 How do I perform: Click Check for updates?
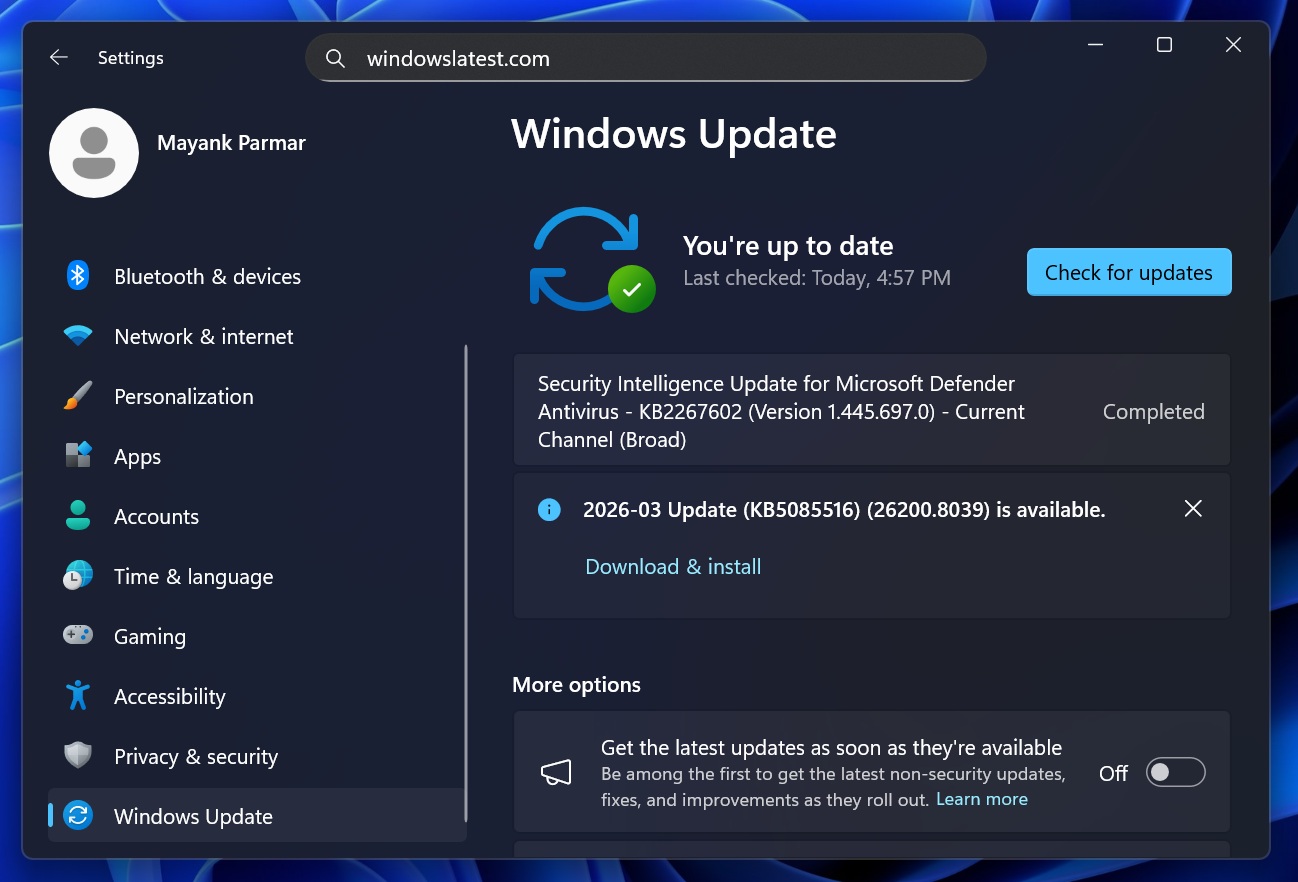tap(1128, 271)
